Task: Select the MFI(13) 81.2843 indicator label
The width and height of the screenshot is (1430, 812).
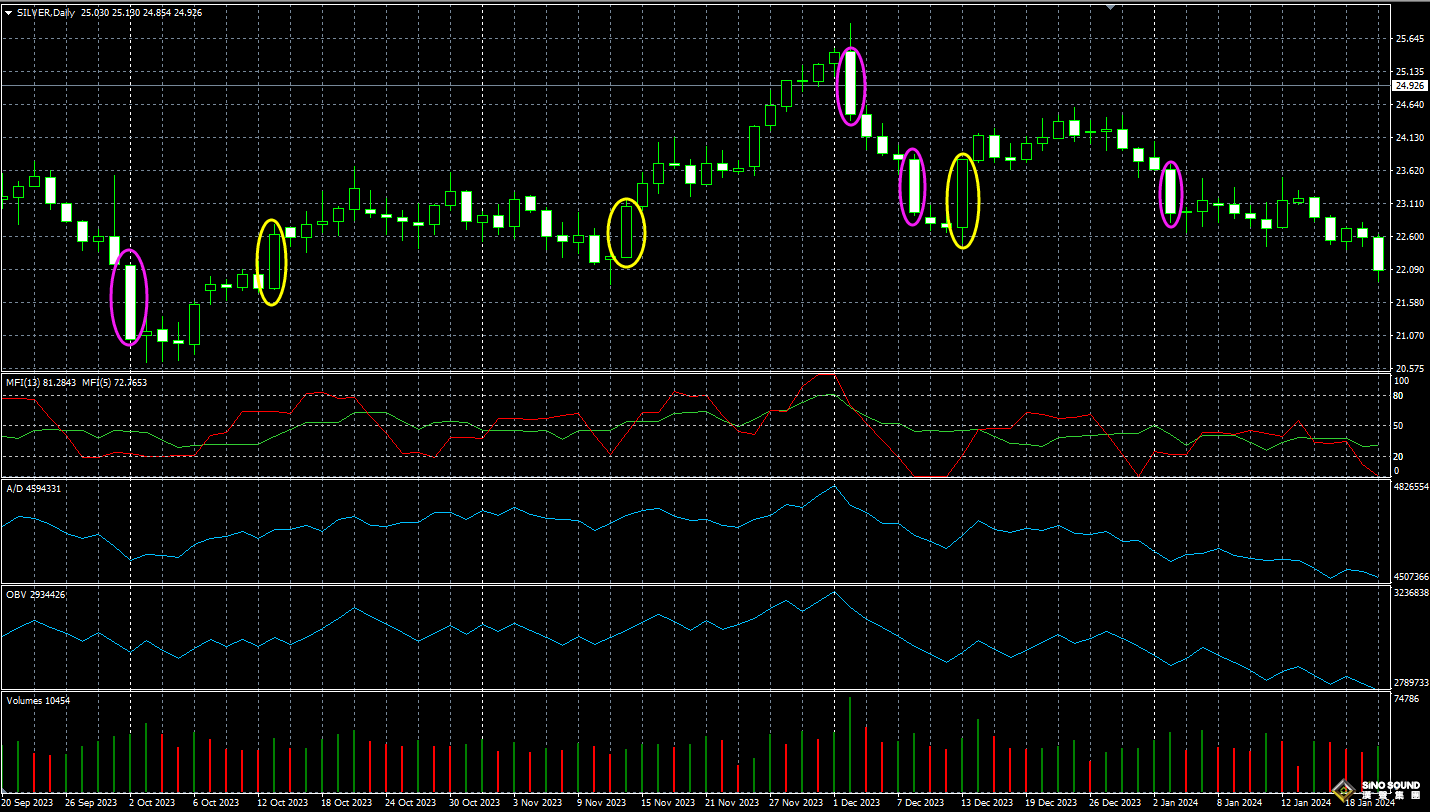Action: click(x=41, y=383)
